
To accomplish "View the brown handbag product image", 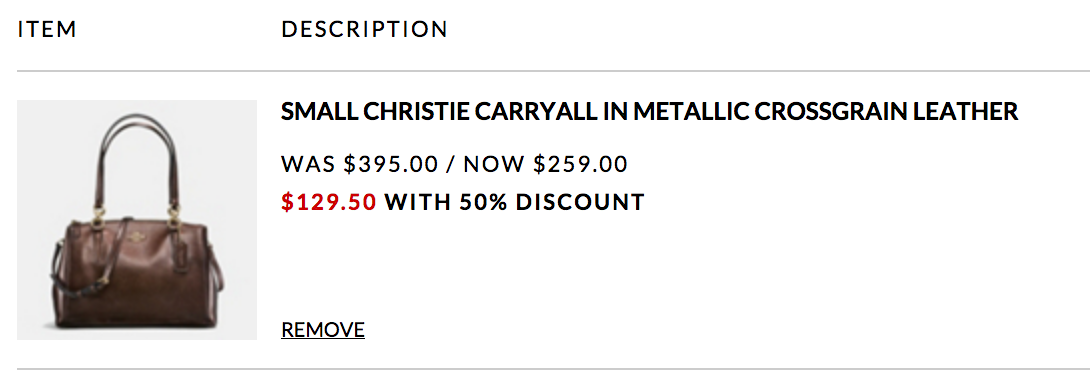I will tap(137, 220).
